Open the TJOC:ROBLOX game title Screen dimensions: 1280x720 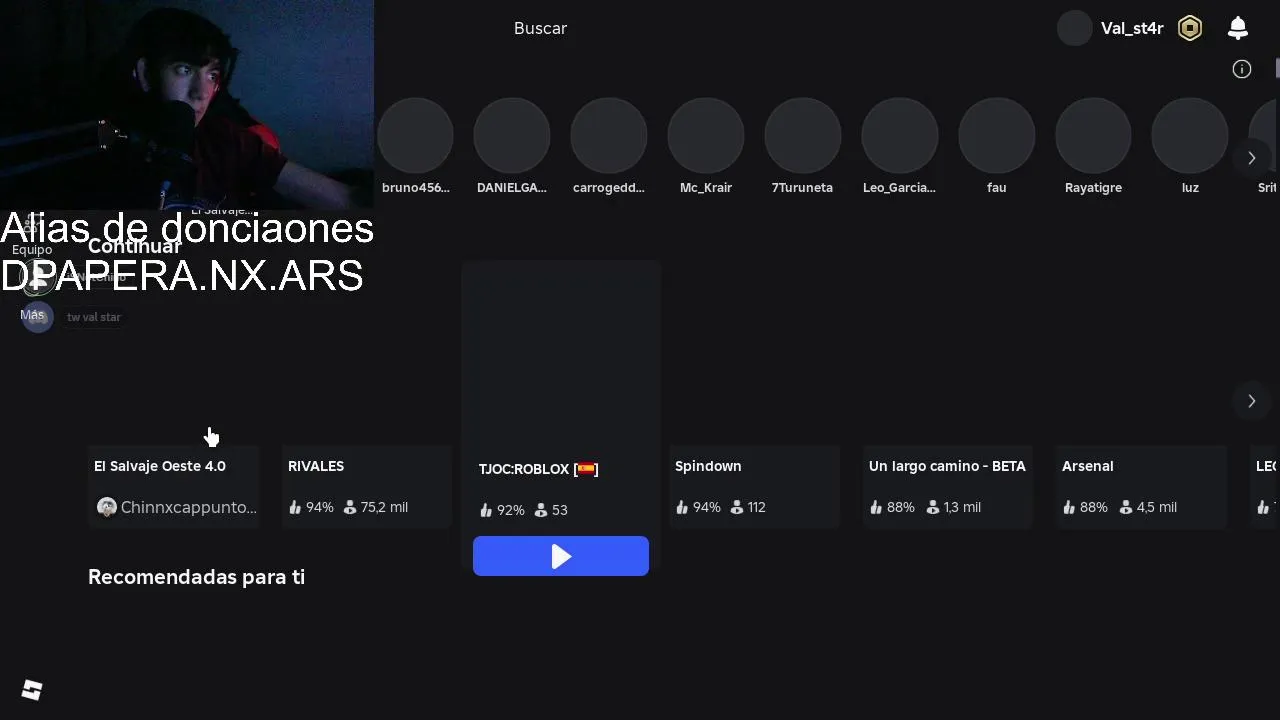click(x=538, y=469)
